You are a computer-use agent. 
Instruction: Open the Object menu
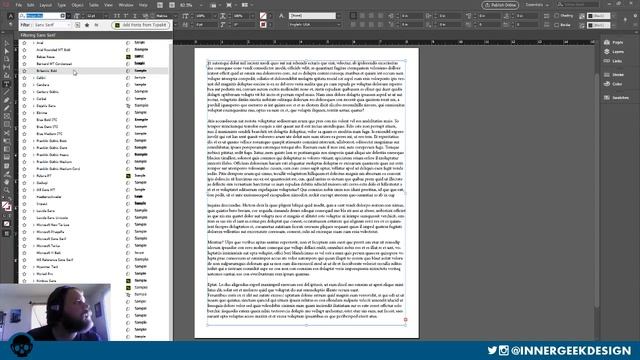pos(78,5)
